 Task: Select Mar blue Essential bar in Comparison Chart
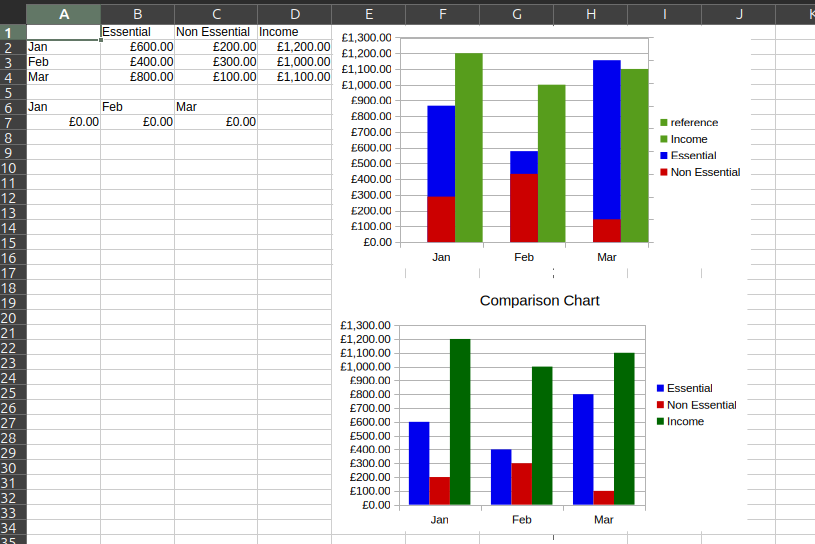coord(583,449)
